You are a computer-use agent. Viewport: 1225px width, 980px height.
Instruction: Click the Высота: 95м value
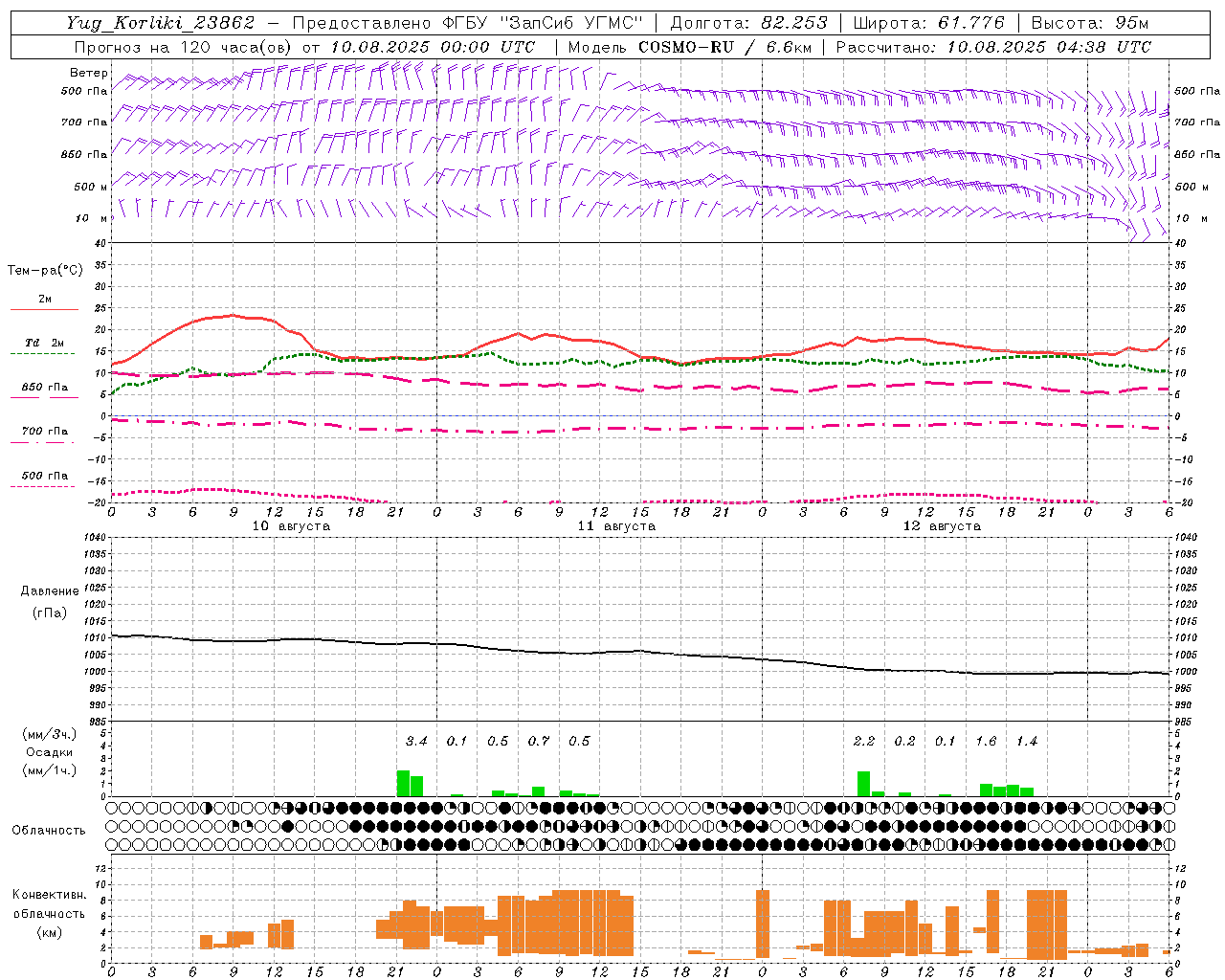[x=1090, y=23]
